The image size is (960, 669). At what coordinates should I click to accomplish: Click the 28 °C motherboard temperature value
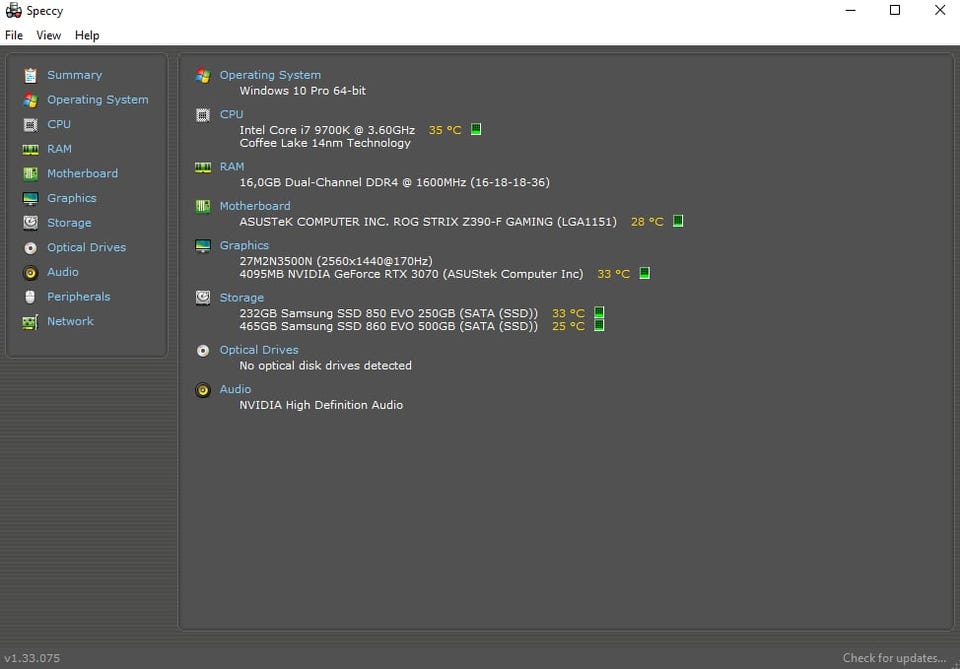point(647,222)
